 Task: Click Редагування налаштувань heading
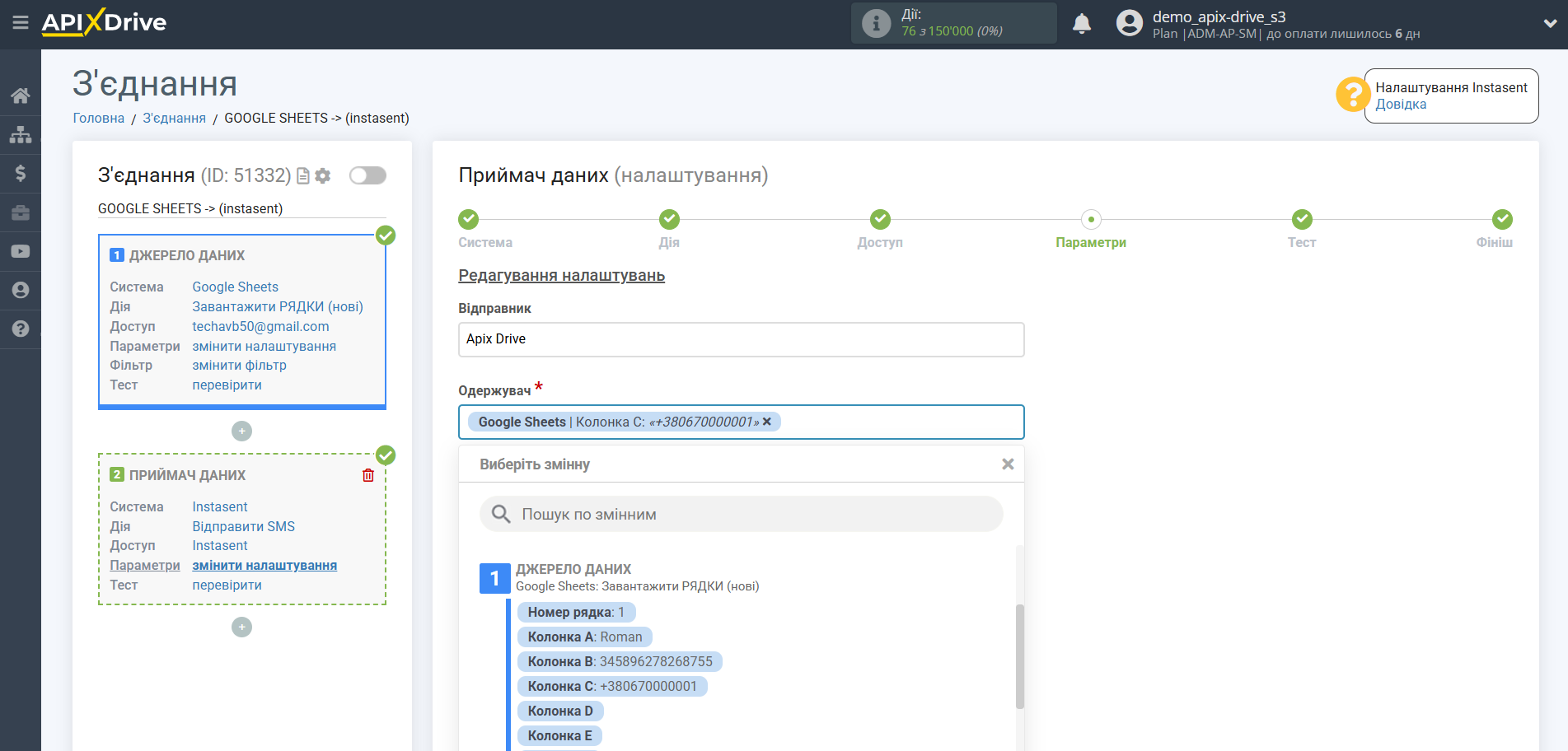[561, 276]
